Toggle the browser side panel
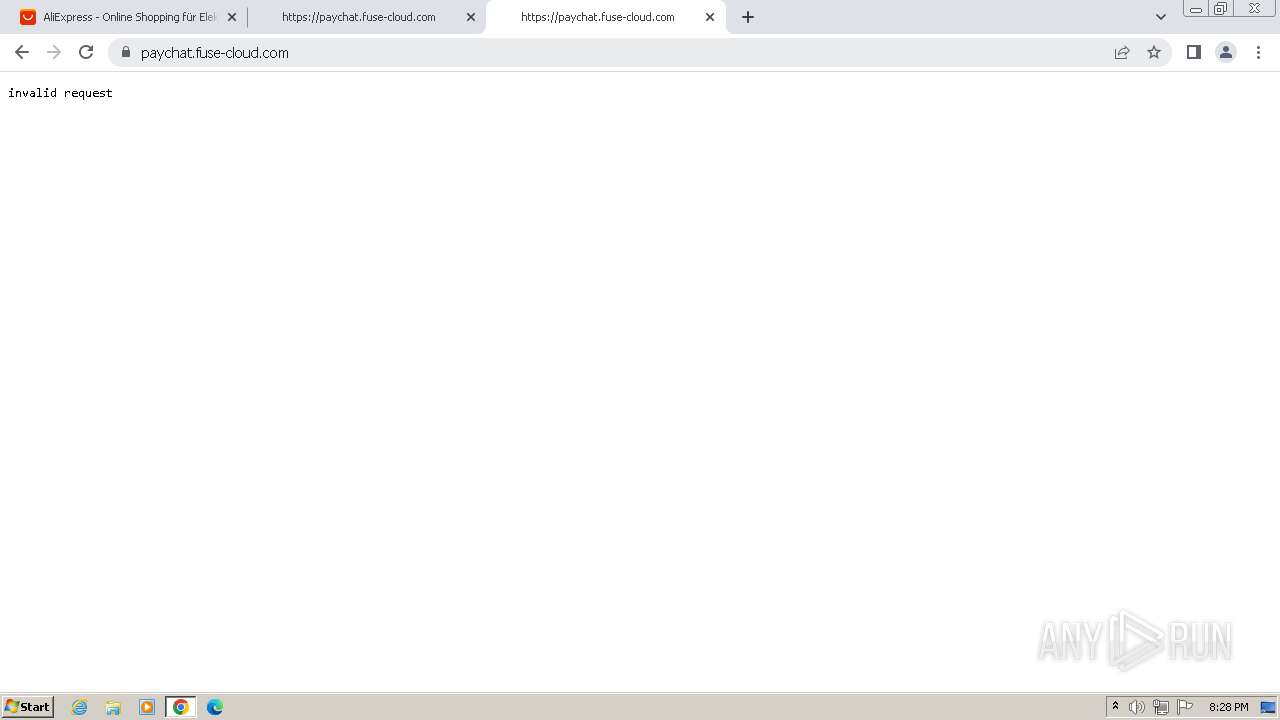The width and height of the screenshot is (1280, 720). tap(1193, 52)
